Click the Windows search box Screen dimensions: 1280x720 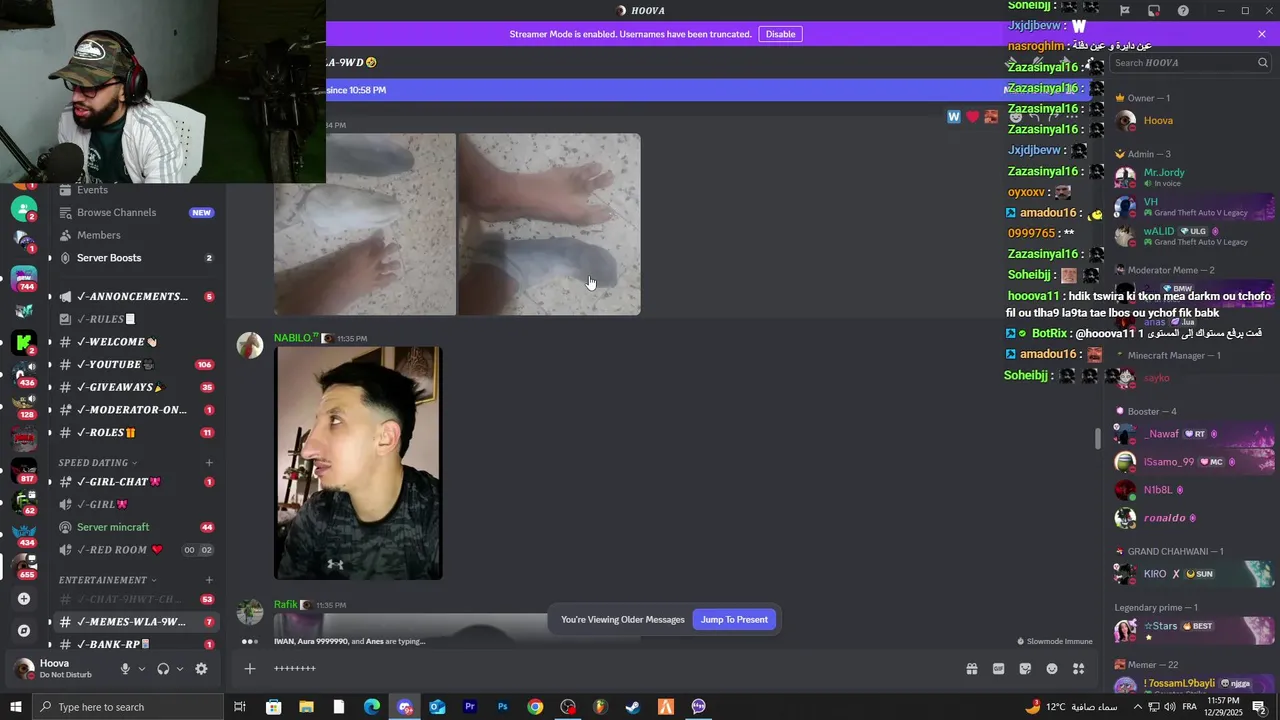click(x=127, y=707)
